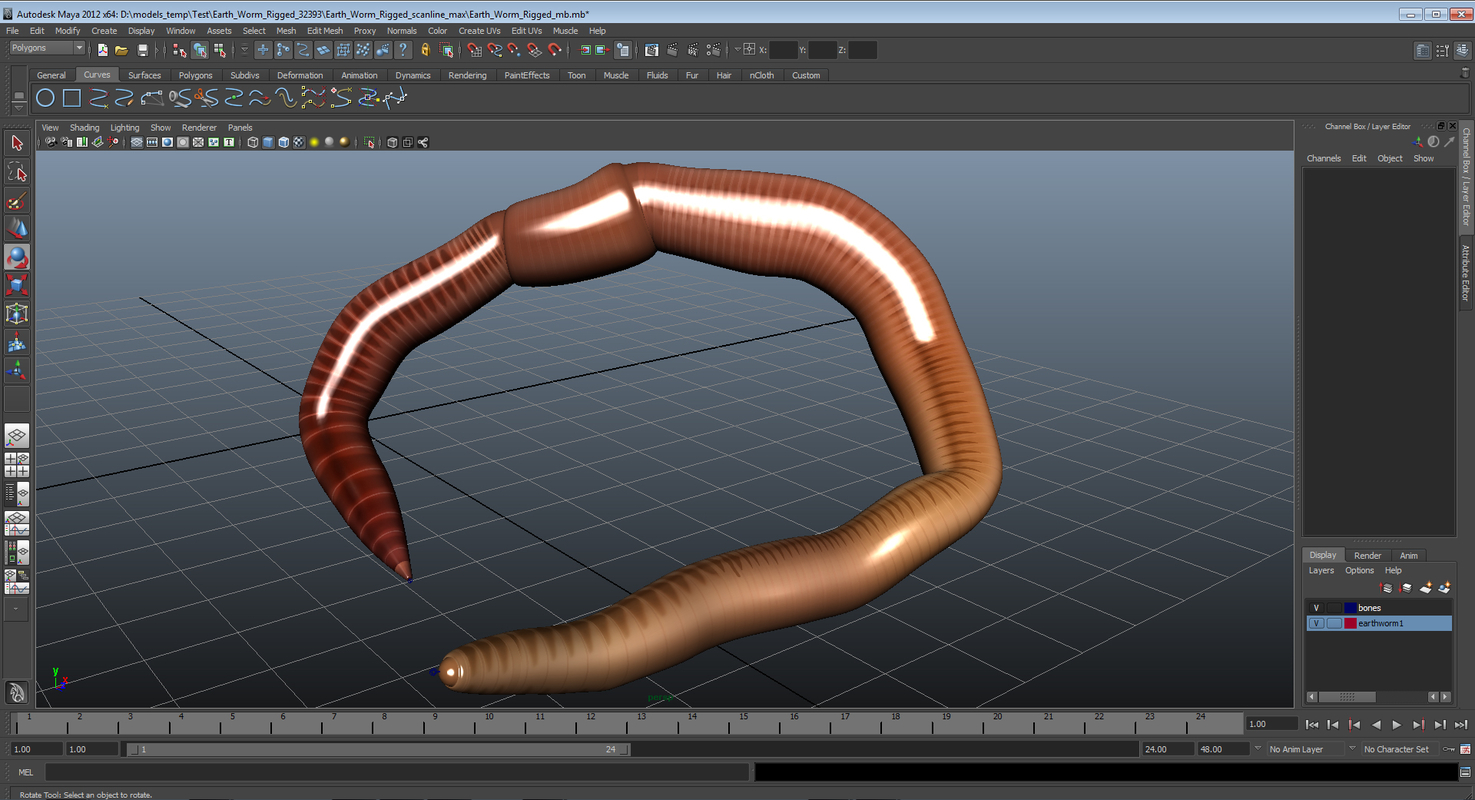
Task: Click frame 12 on the timeline
Action: click(x=591, y=723)
